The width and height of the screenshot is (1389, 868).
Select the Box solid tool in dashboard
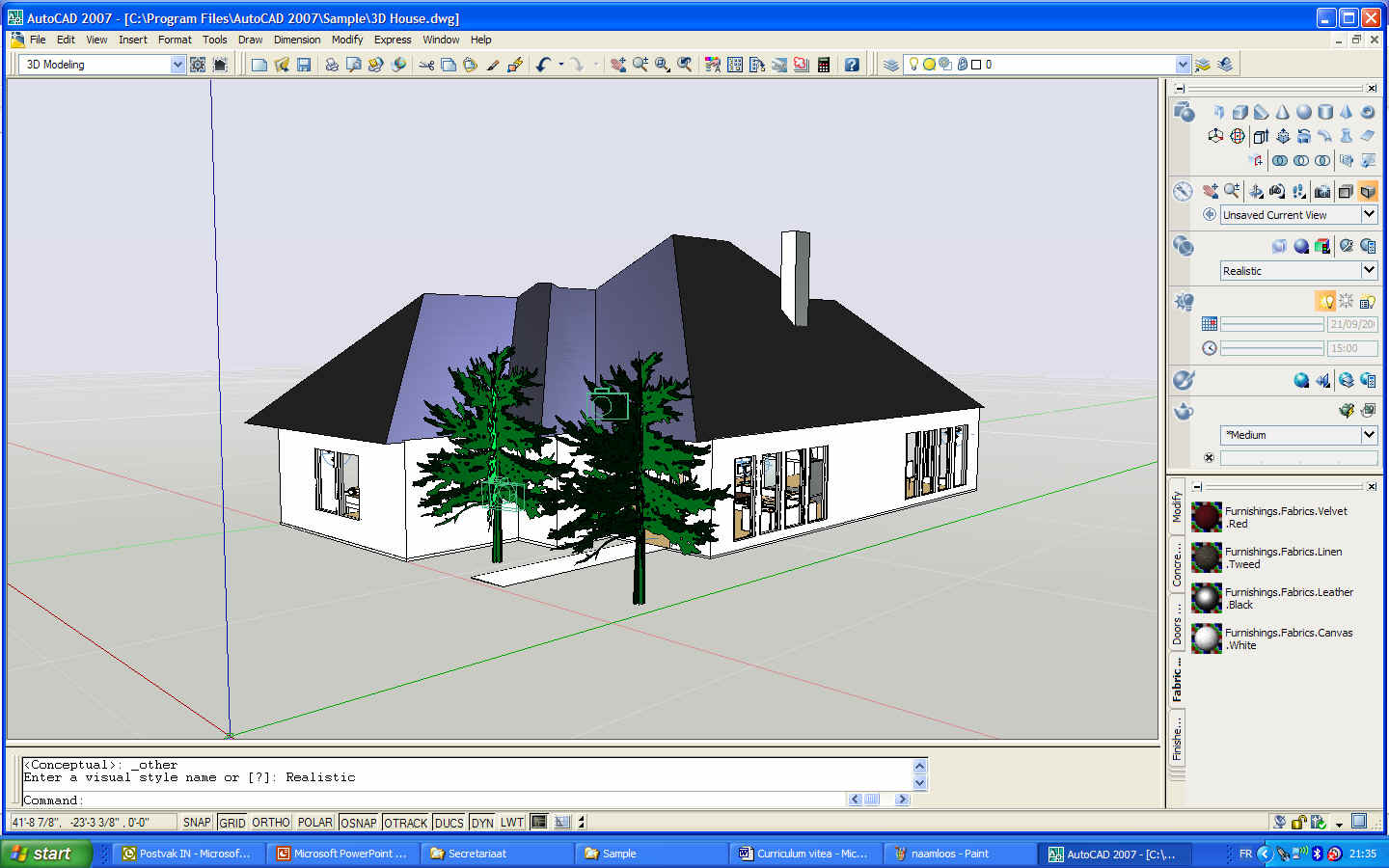pyautogui.click(x=1240, y=112)
